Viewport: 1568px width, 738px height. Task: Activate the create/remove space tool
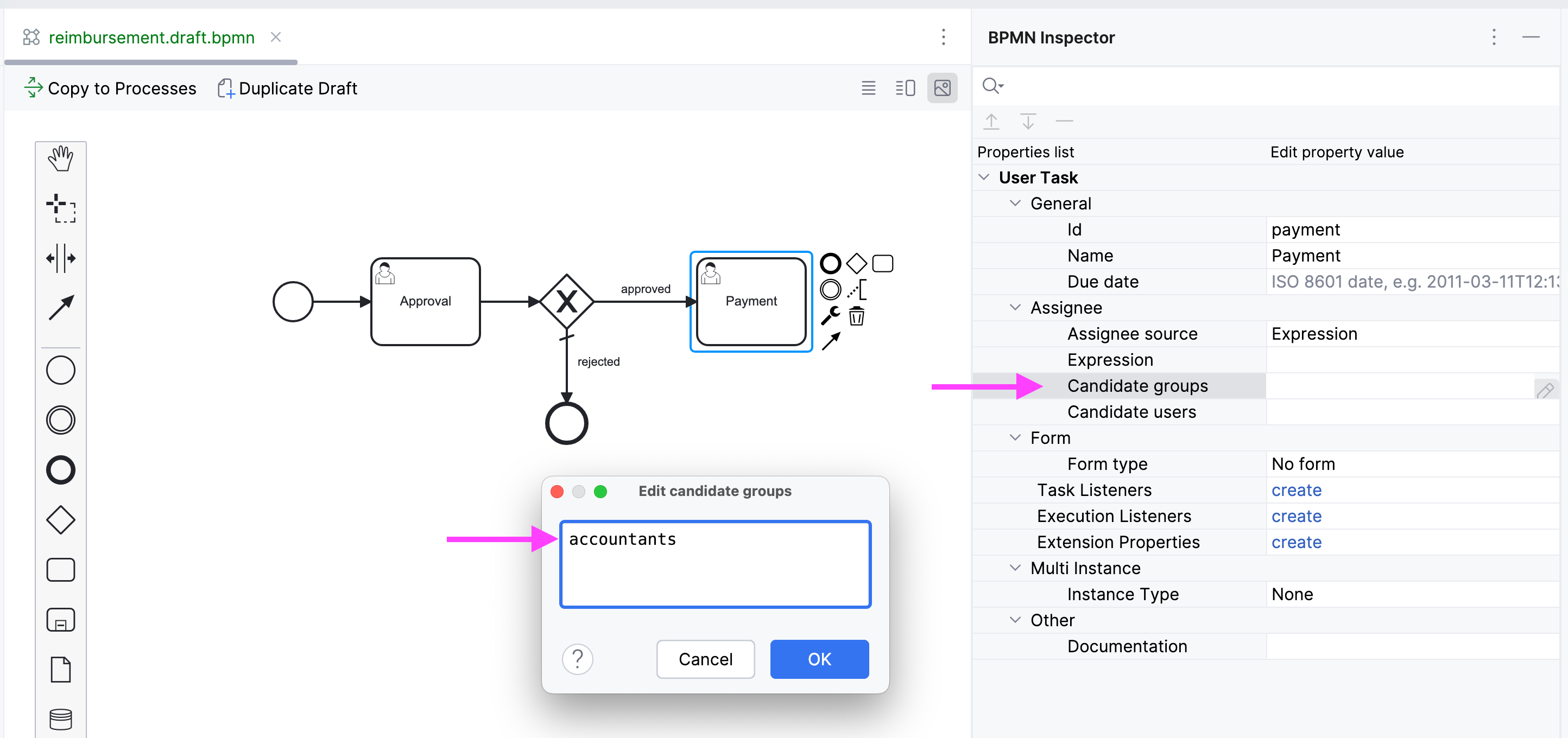[x=60, y=259]
